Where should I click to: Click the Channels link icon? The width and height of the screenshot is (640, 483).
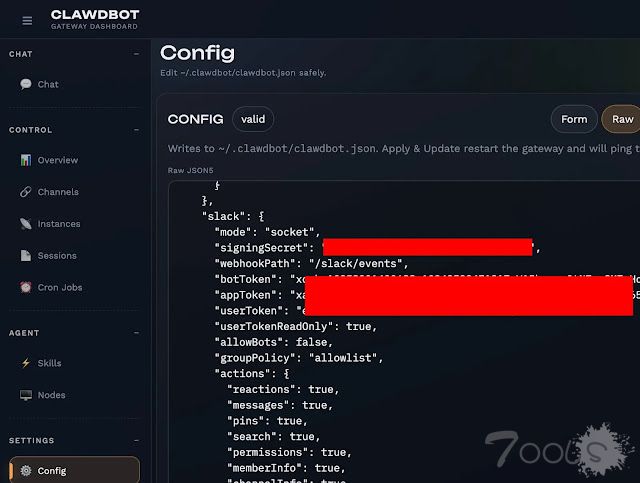[26, 192]
